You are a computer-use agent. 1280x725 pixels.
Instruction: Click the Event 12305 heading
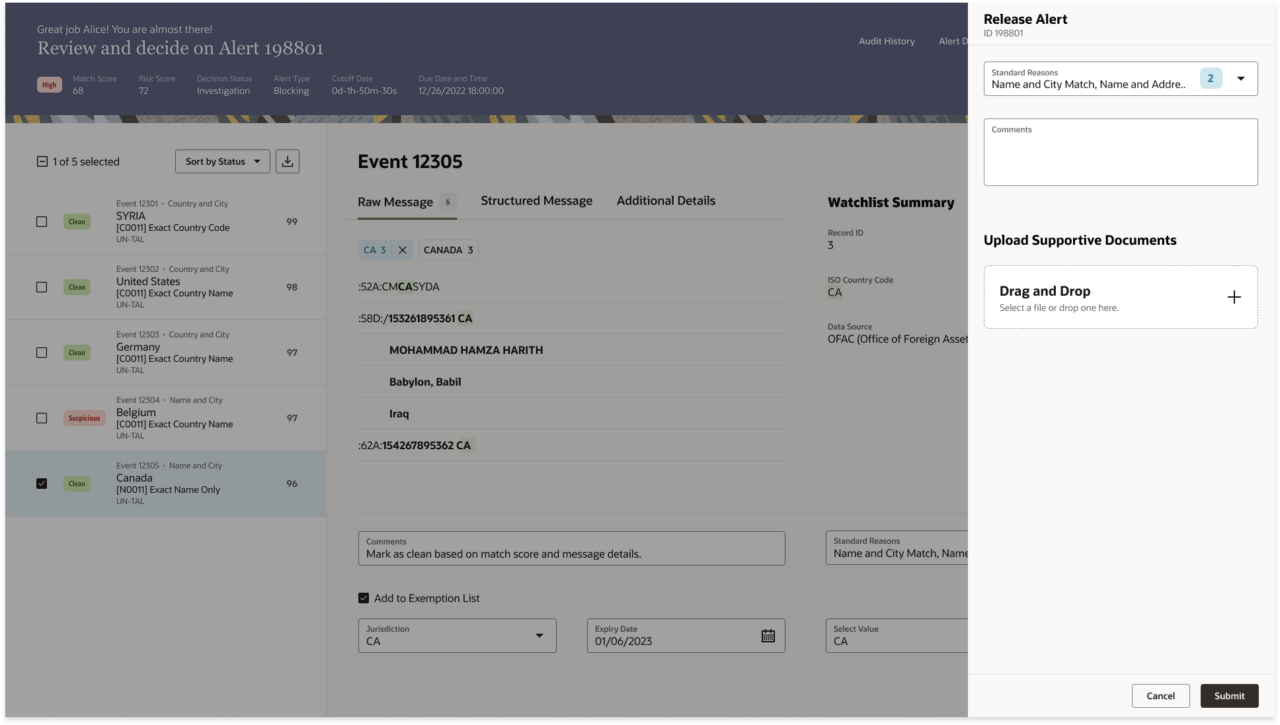point(410,162)
